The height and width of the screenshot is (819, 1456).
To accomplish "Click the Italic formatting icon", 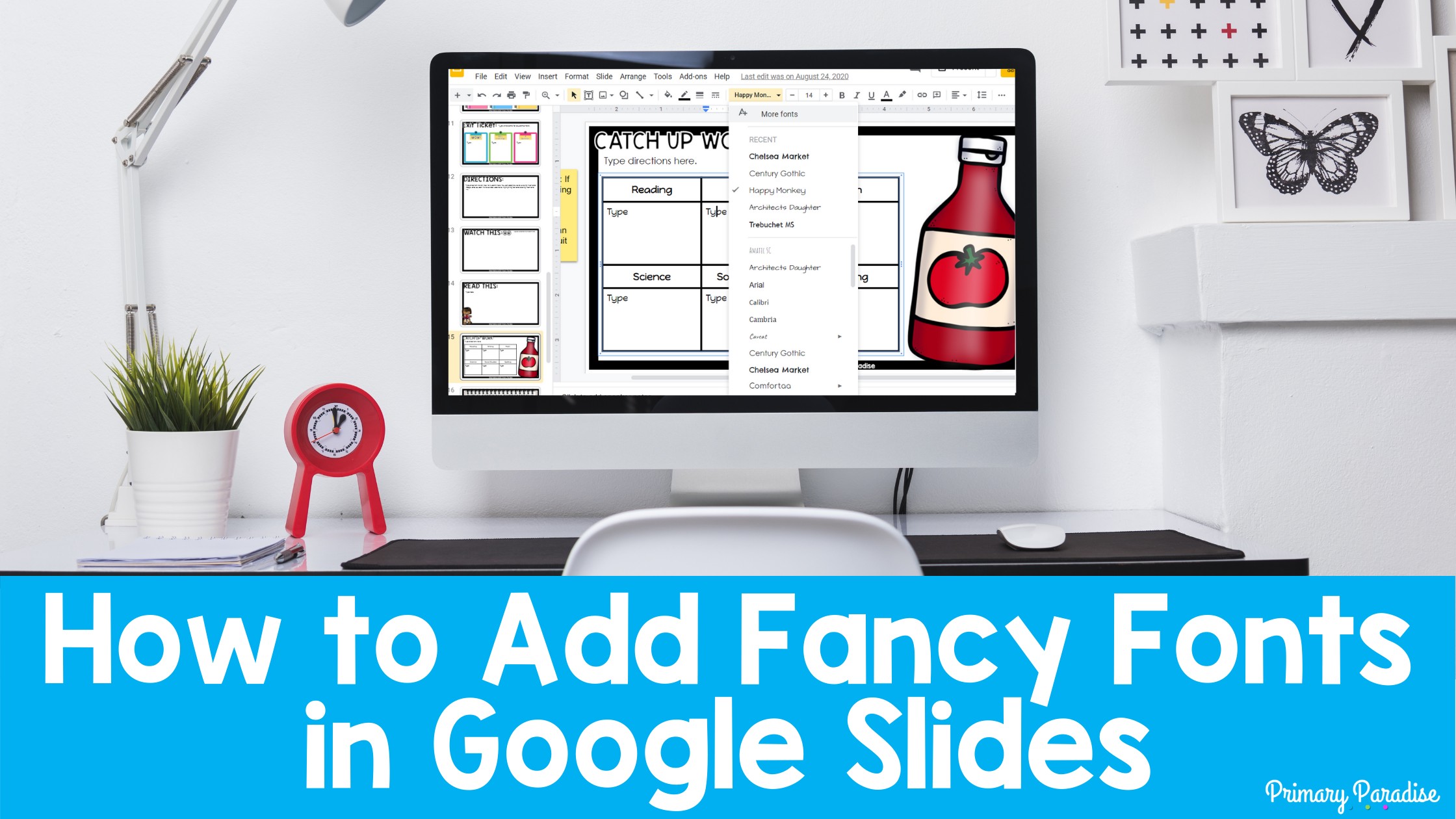I will [858, 95].
